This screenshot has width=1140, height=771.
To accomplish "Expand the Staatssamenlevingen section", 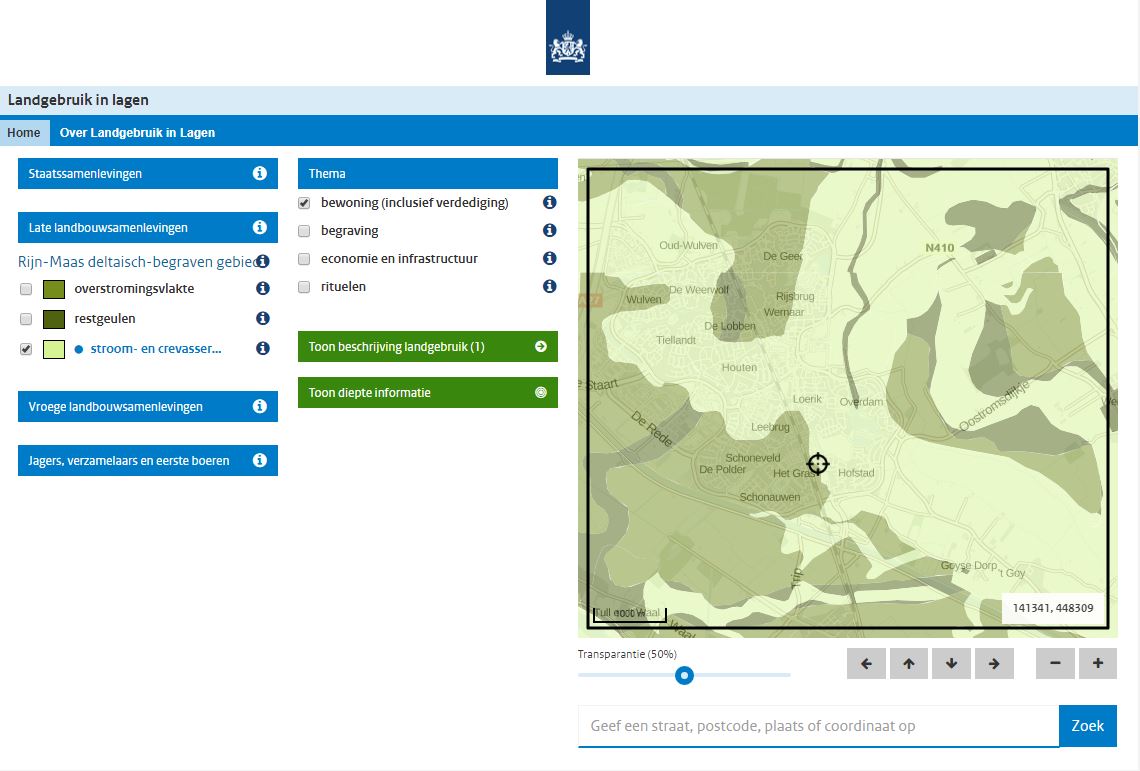I will [147, 174].
